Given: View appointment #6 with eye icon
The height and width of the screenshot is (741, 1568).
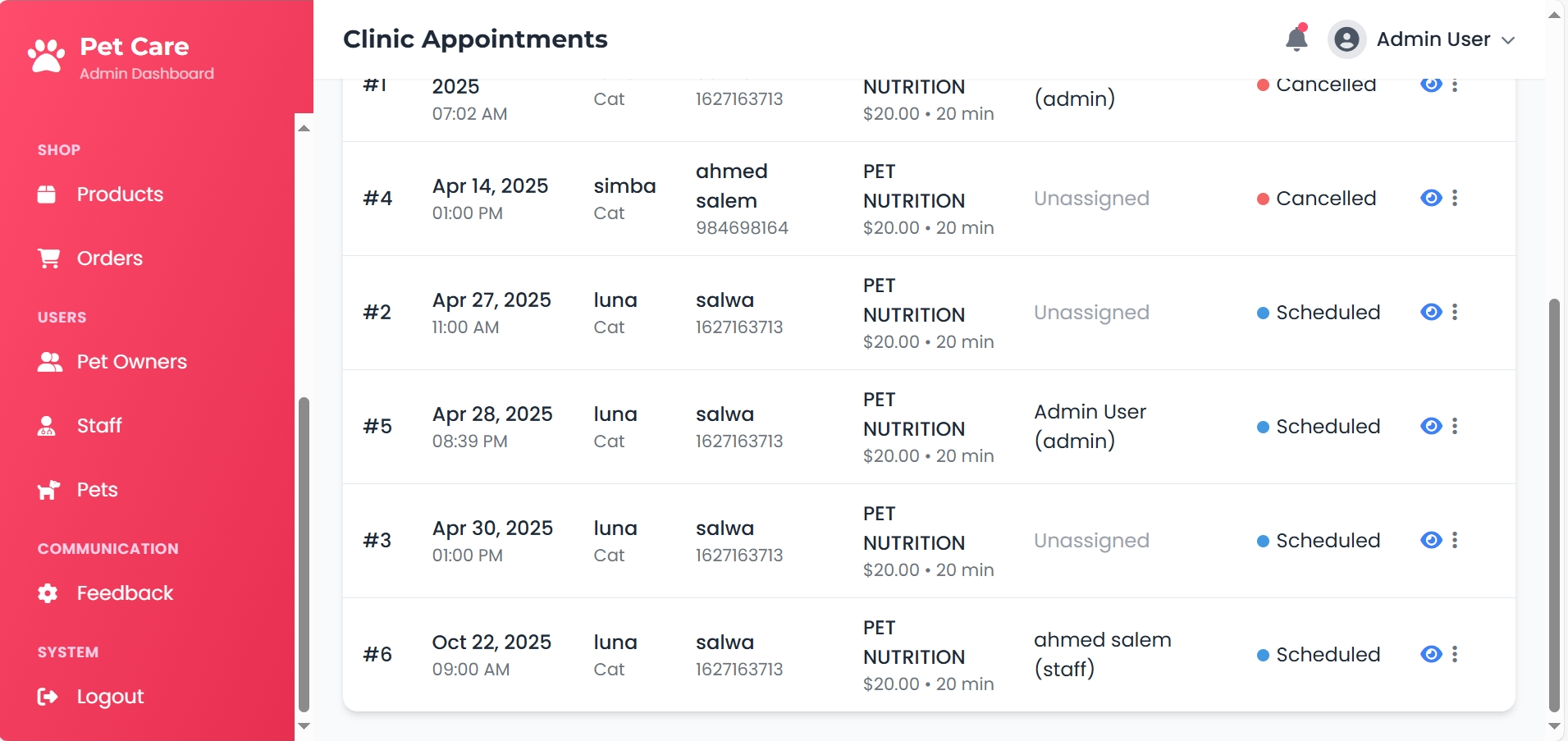Looking at the screenshot, I should point(1431,654).
